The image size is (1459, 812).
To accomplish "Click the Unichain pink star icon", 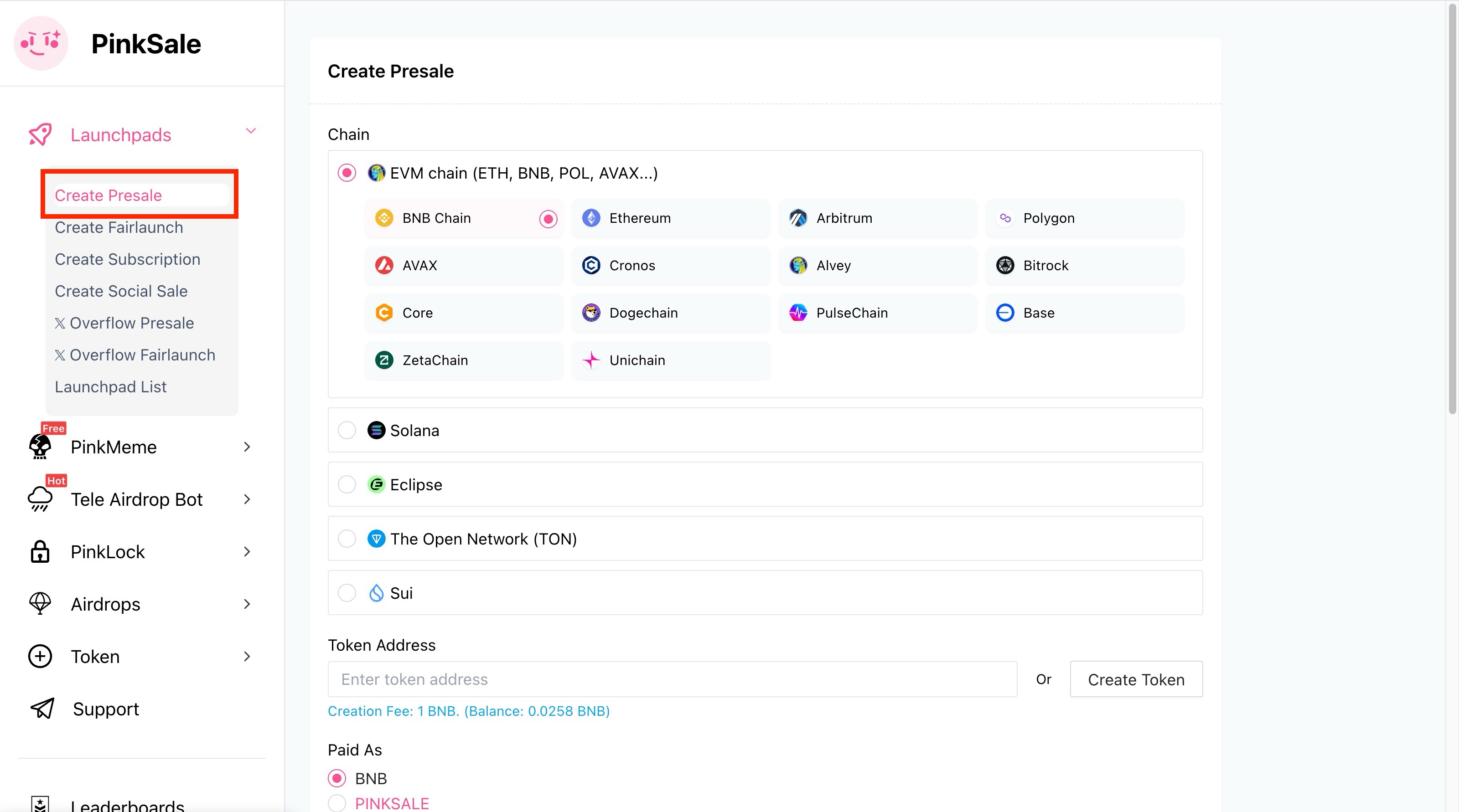I will (x=591, y=360).
